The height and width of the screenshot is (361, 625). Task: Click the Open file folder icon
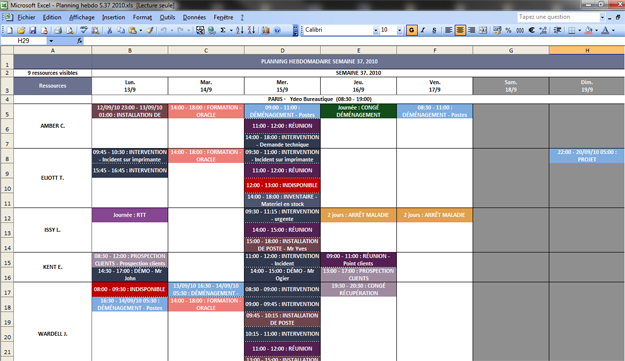[21, 30]
